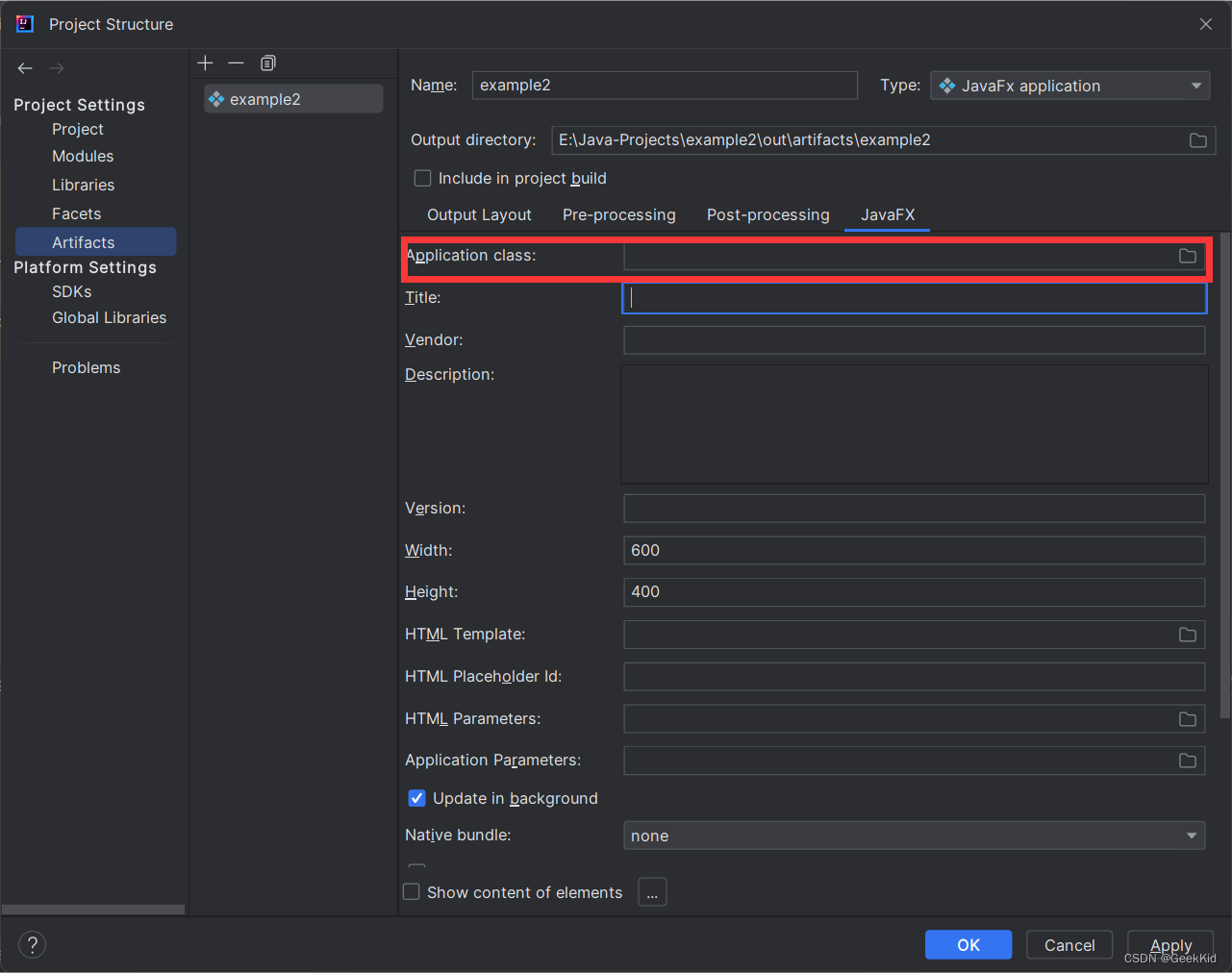Focus the Title input field
This screenshot has height=973, width=1232.
[x=915, y=298]
